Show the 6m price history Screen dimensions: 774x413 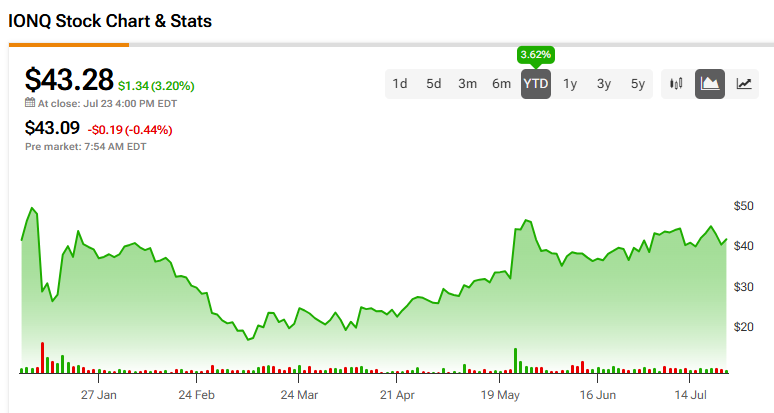tap(501, 84)
